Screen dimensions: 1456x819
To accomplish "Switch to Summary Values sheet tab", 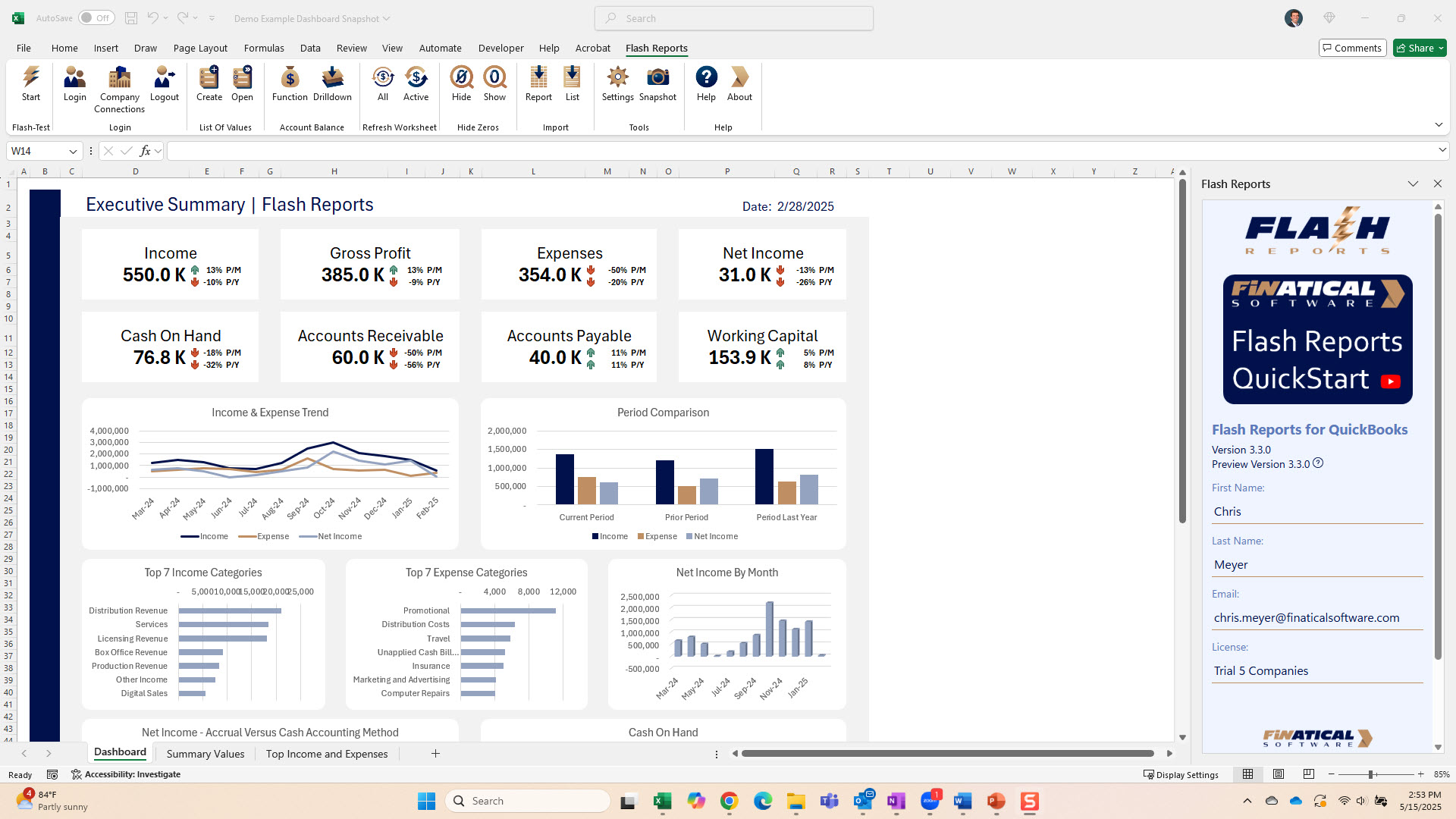I will 206,754.
